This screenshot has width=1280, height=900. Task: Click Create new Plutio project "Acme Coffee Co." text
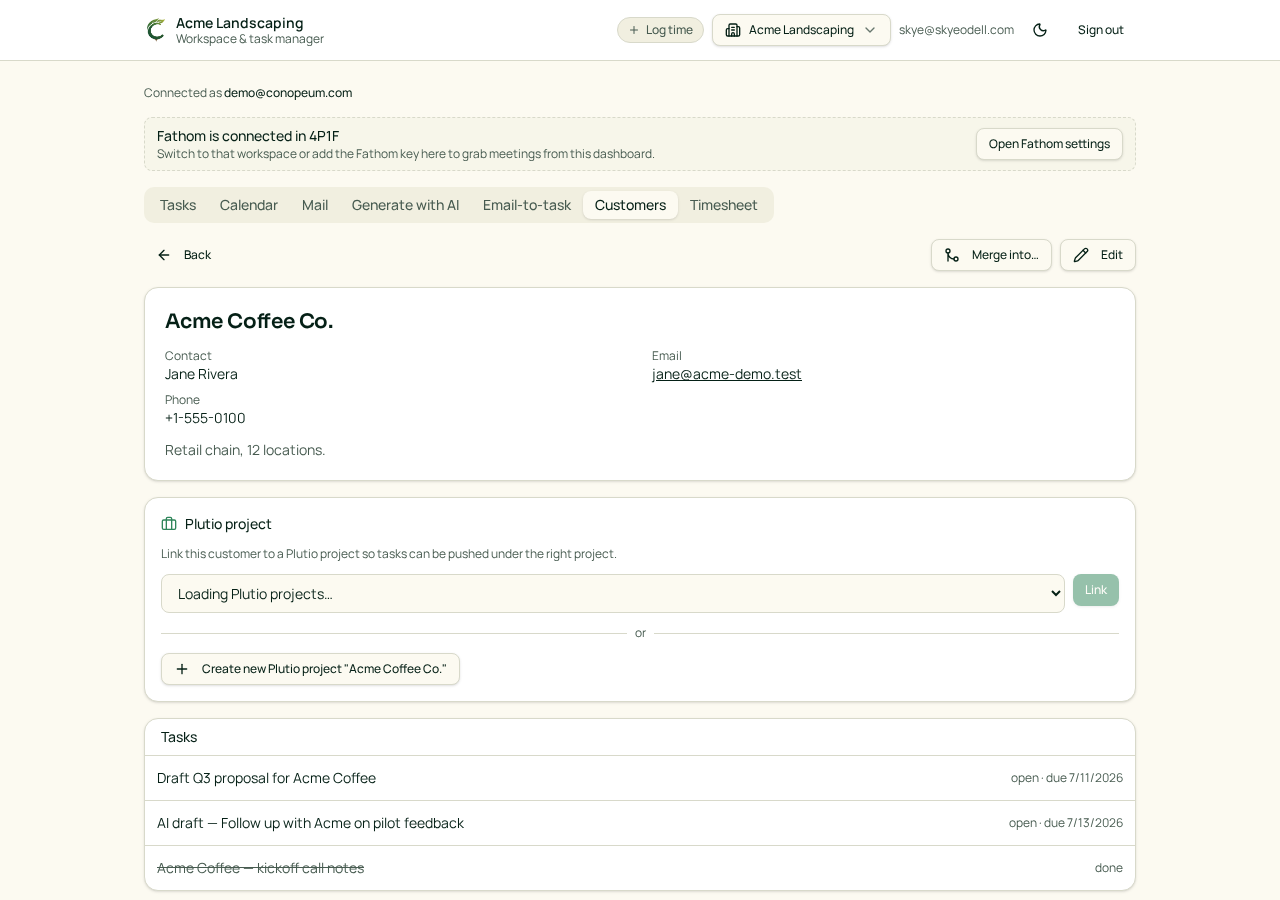click(x=324, y=669)
